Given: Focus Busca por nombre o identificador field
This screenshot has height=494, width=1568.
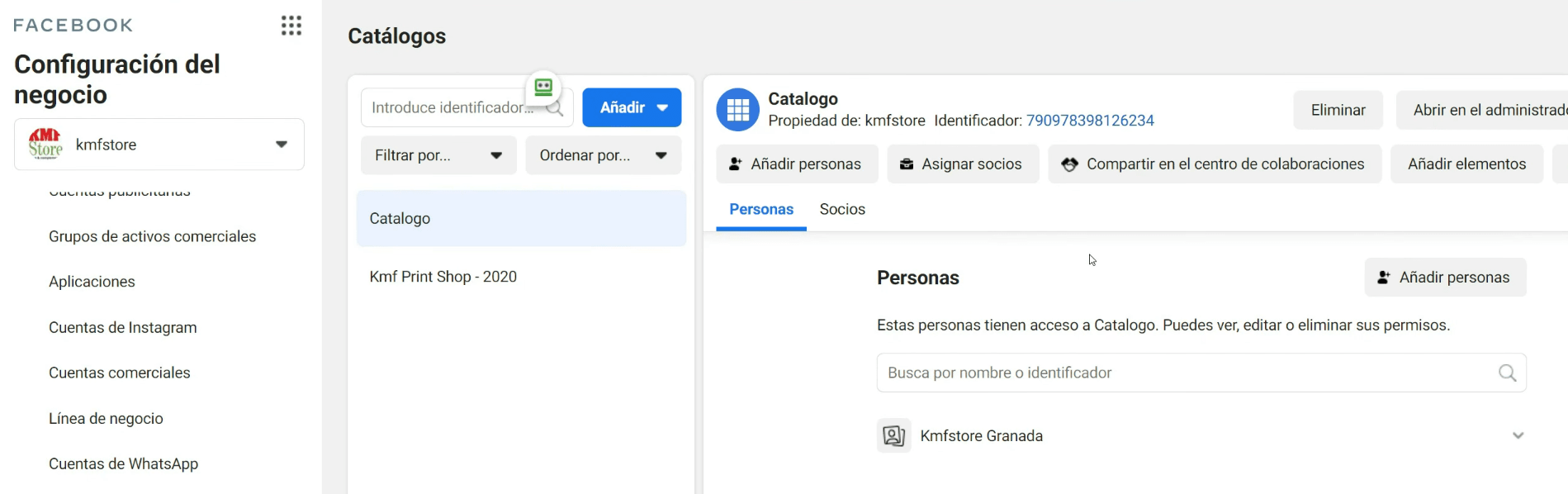Looking at the screenshot, I should (1201, 373).
